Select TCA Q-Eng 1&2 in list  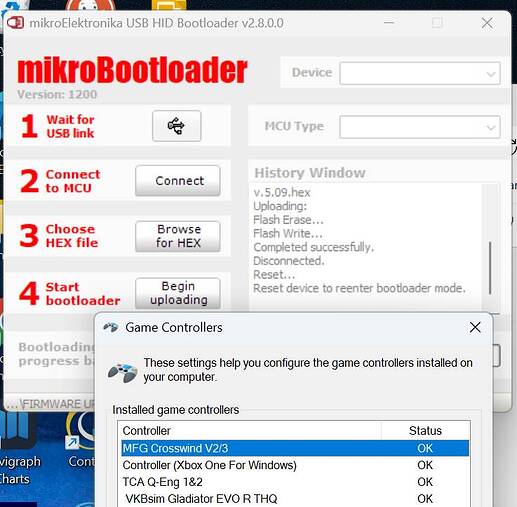(295, 482)
